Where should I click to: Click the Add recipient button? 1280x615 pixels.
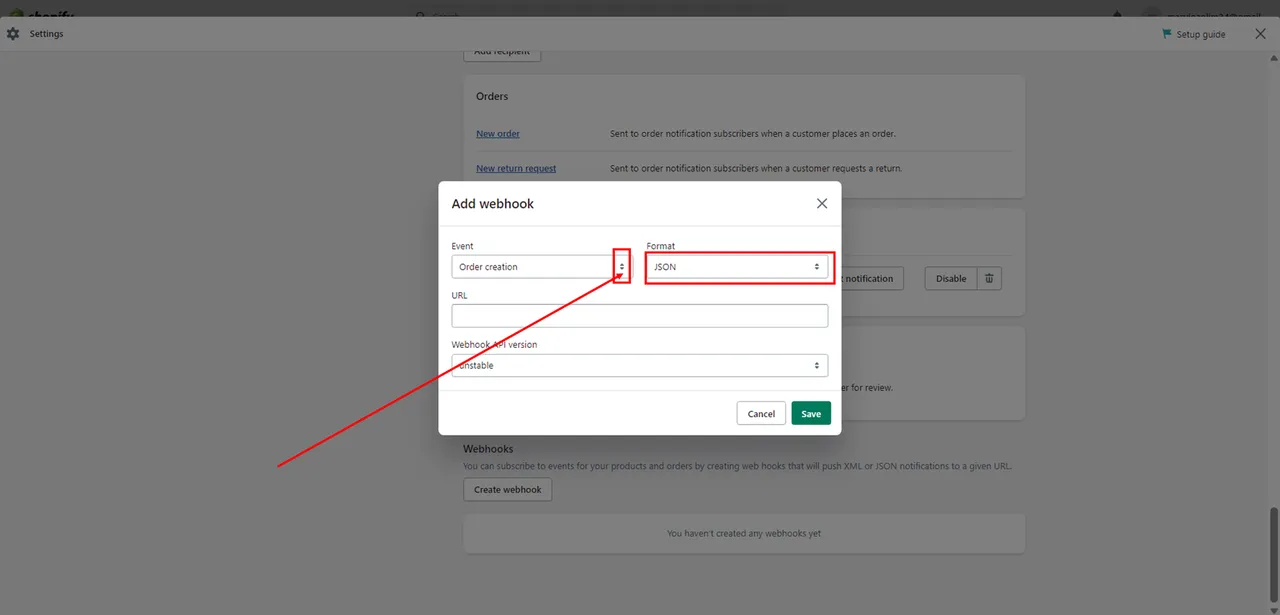coord(502,52)
